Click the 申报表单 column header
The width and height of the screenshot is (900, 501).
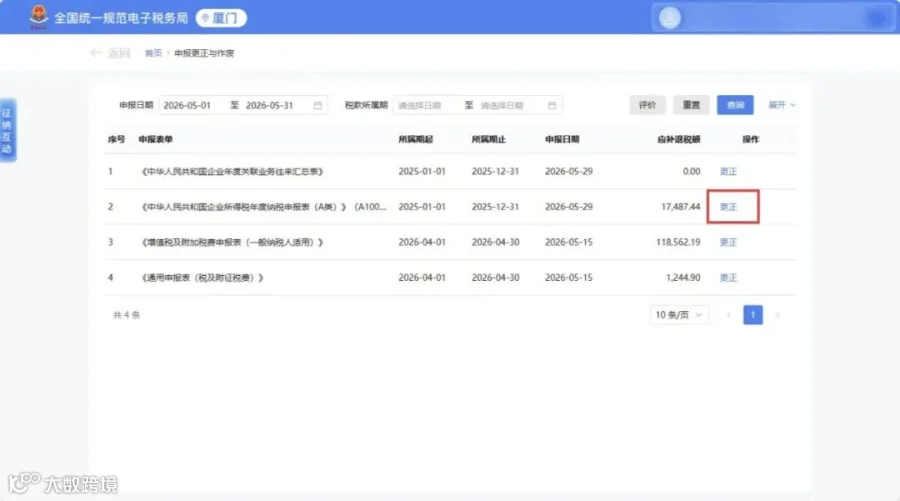pyautogui.click(x=156, y=139)
